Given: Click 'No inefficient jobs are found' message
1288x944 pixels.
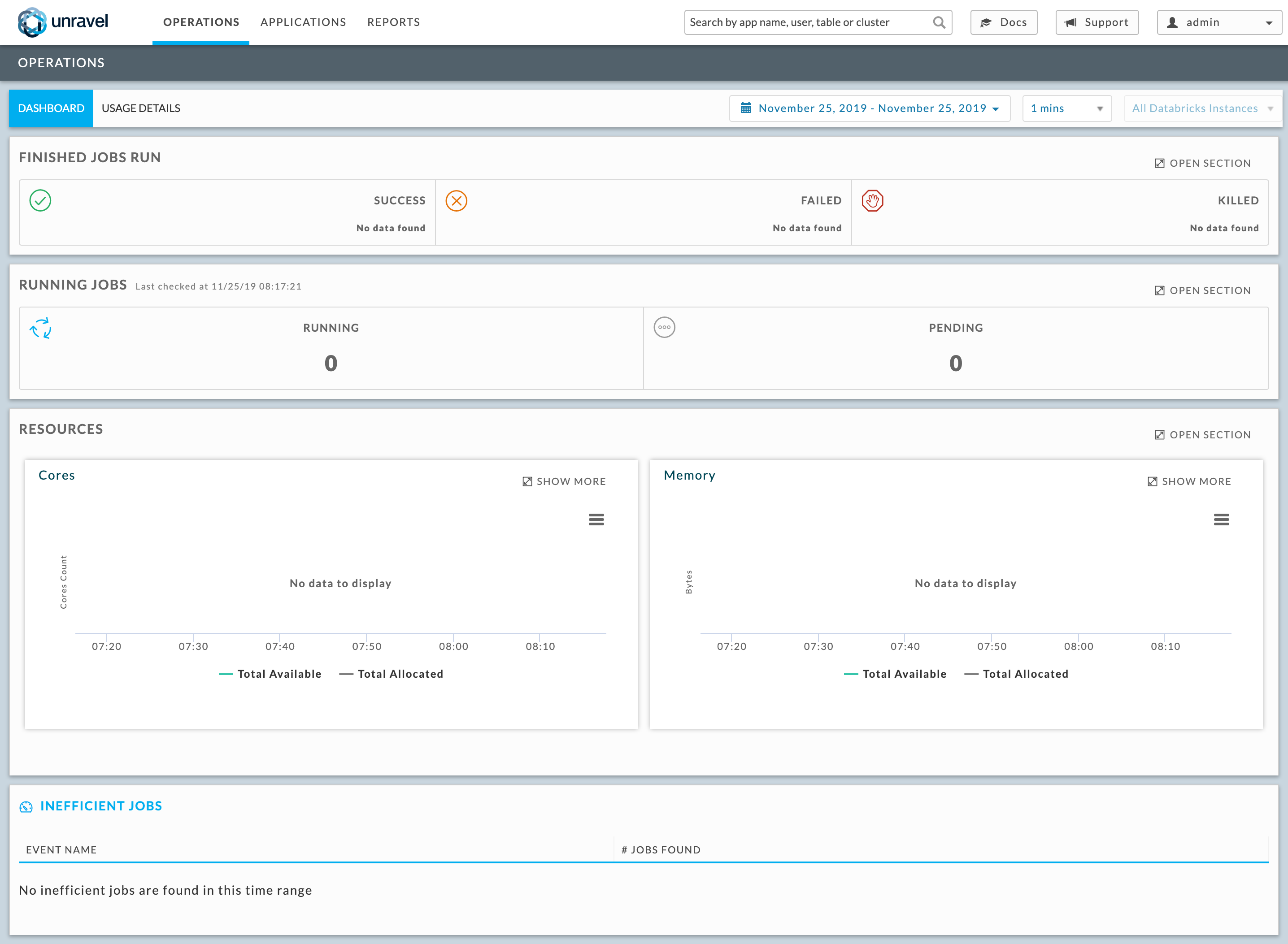Looking at the screenshot, I should [166, 890].
